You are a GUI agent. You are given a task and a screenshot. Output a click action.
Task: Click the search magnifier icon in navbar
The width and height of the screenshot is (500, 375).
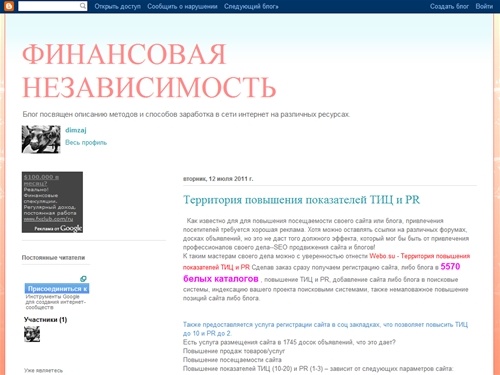coord(83,6)
